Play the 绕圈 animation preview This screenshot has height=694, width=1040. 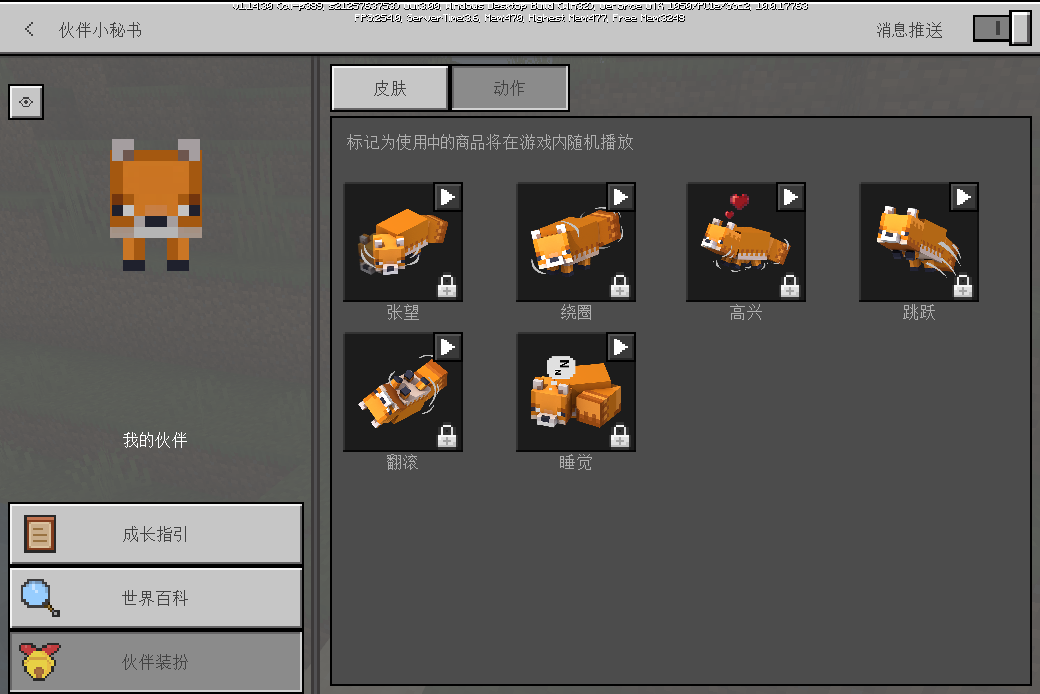[621, 197]
